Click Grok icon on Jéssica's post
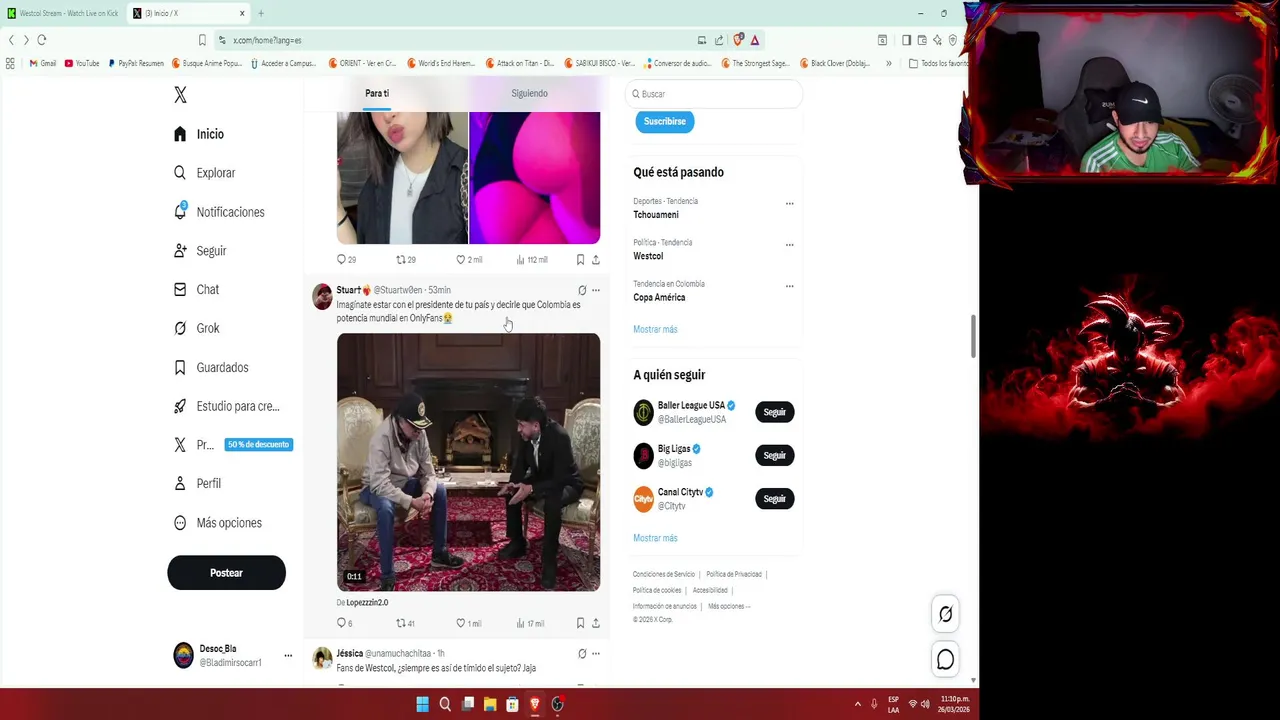 point(582,654)
